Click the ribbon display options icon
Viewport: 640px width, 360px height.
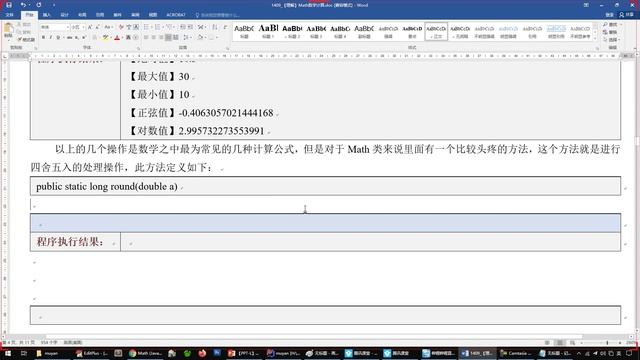tap(586, 5)
